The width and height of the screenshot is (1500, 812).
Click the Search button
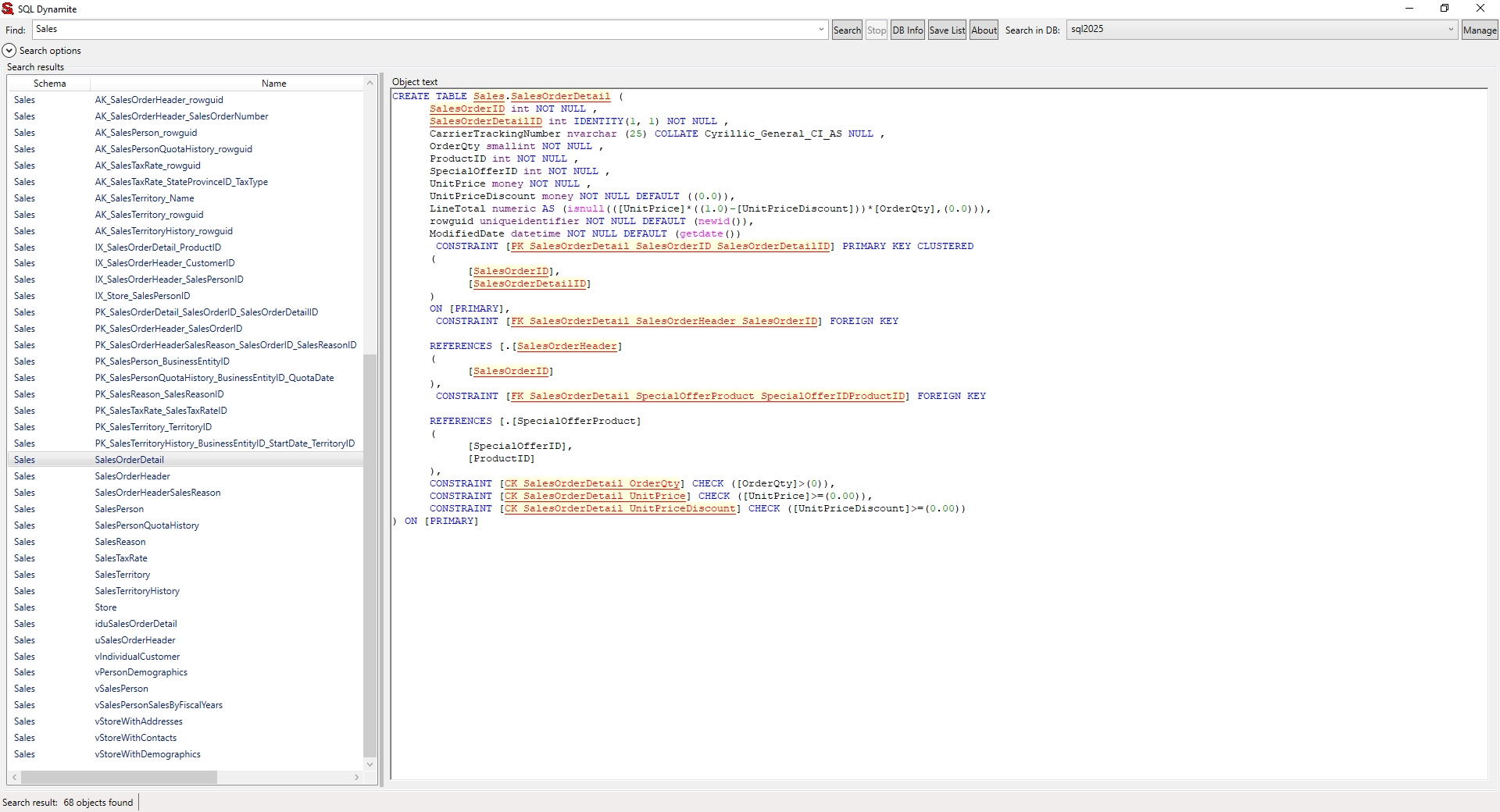tap(846, 30)
